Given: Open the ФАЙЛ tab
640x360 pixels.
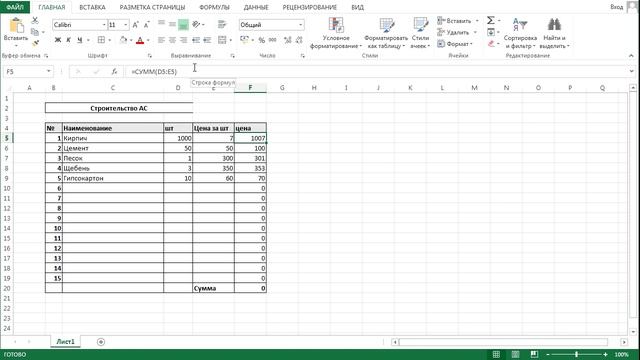Looking at the screenshot, I should coord(15,7).
